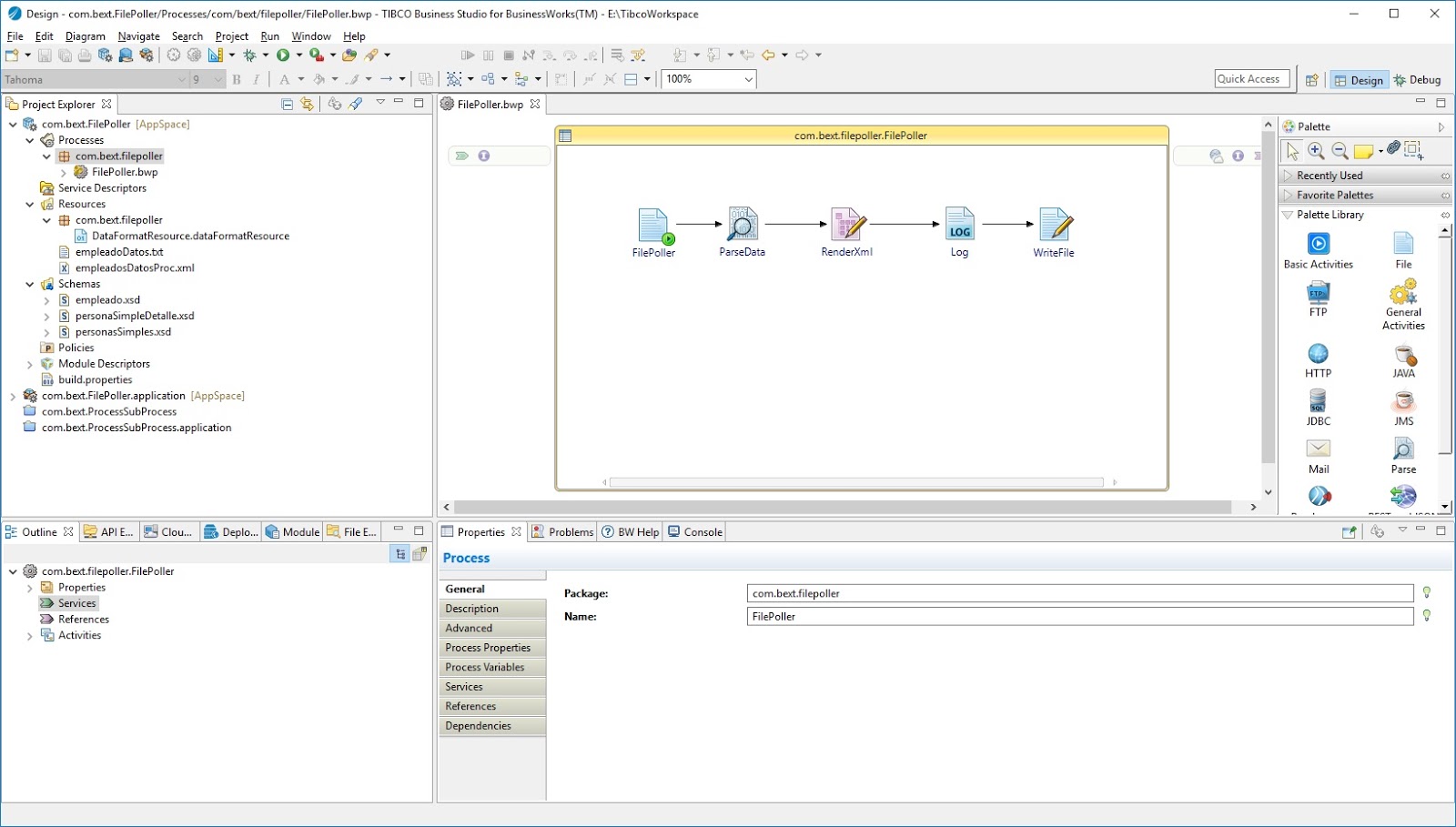The height and width of the screenshot is (827, 1456).
Task: Select the Log activity in the diagram
Action: 958,225
